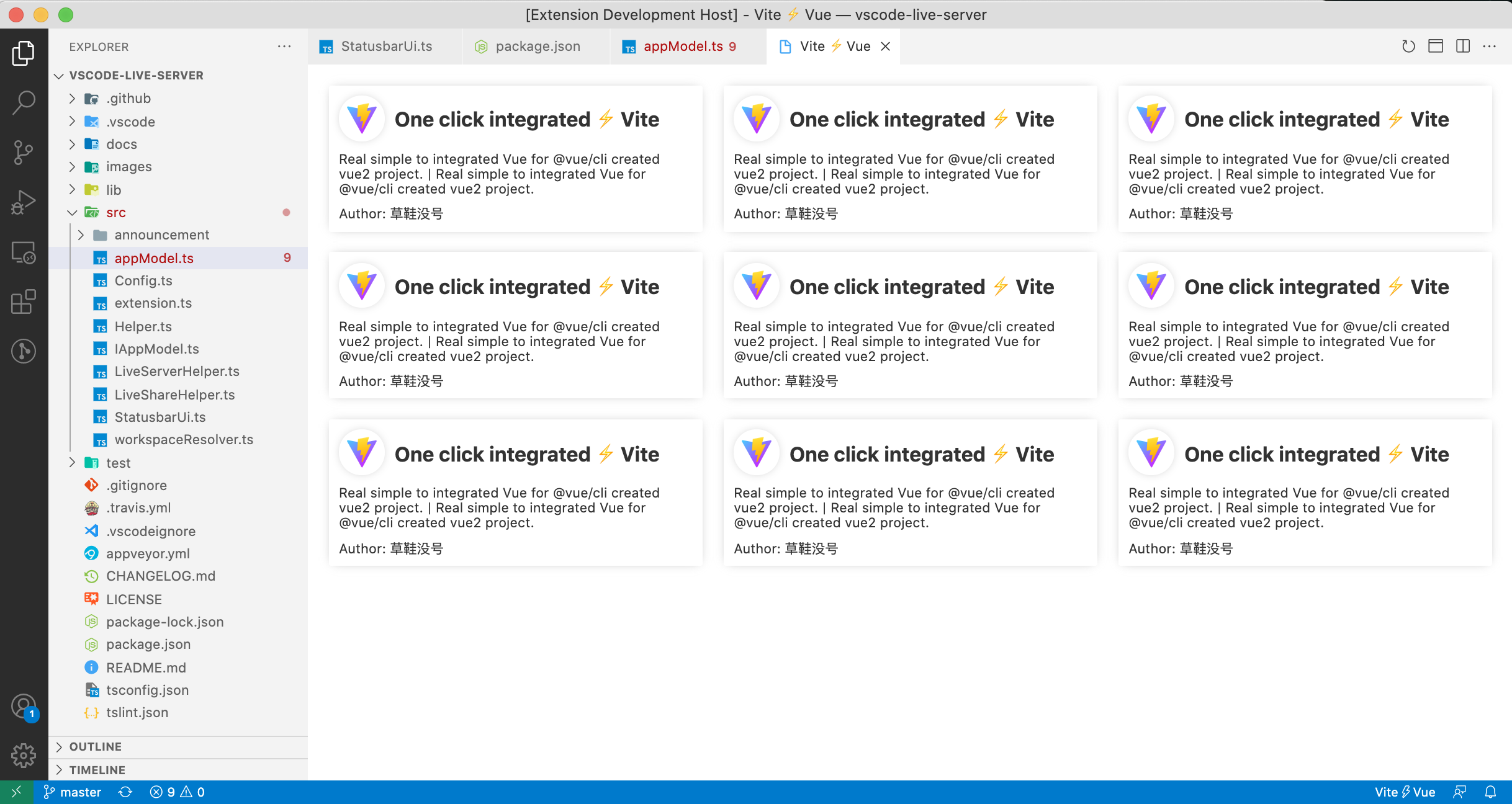The height and width of the screenshot is (804, 1512).
Task: Toggle the editor layout panel icon
Action: [x=1436, y=47]
